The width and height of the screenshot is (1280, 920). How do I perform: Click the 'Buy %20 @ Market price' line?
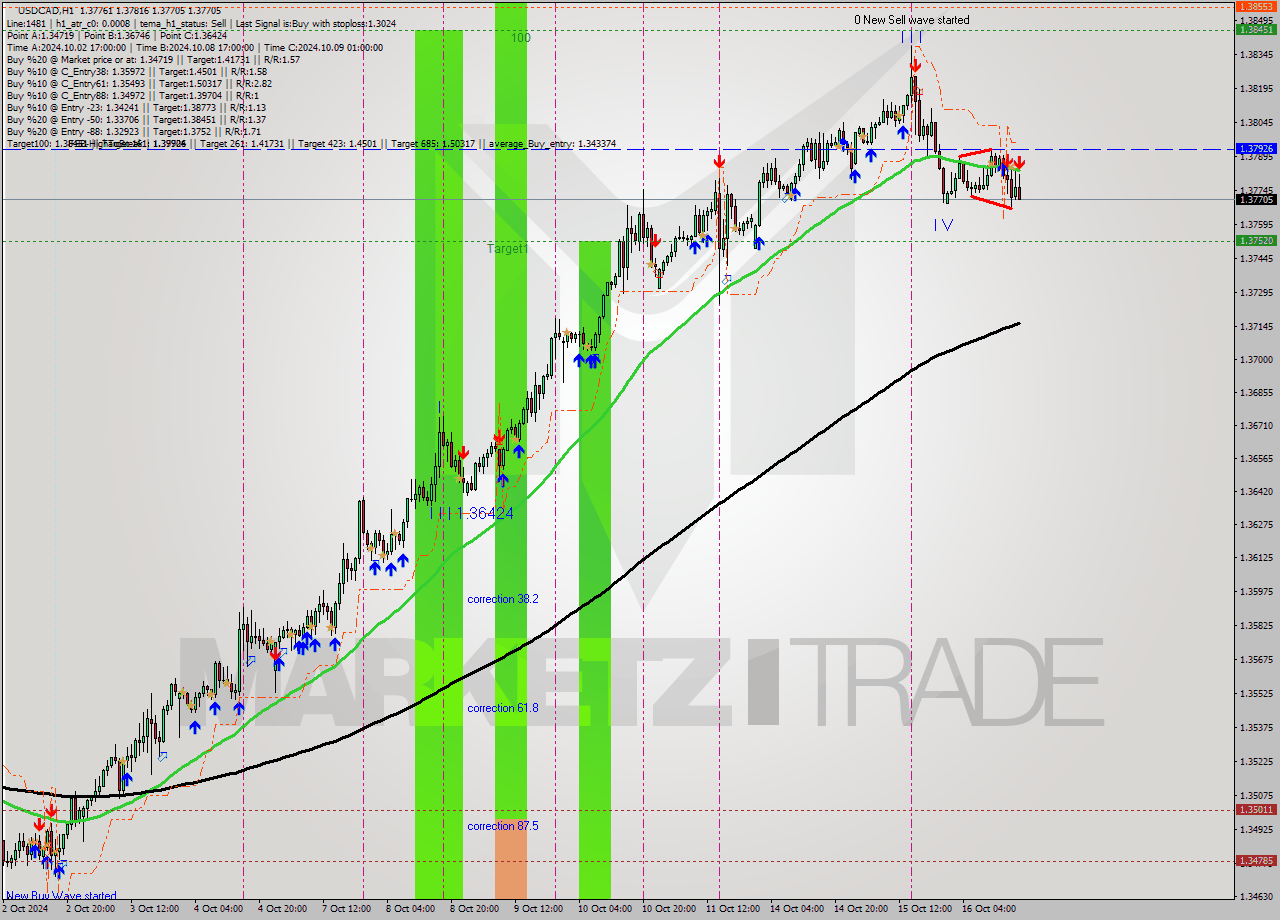(153, 60)
